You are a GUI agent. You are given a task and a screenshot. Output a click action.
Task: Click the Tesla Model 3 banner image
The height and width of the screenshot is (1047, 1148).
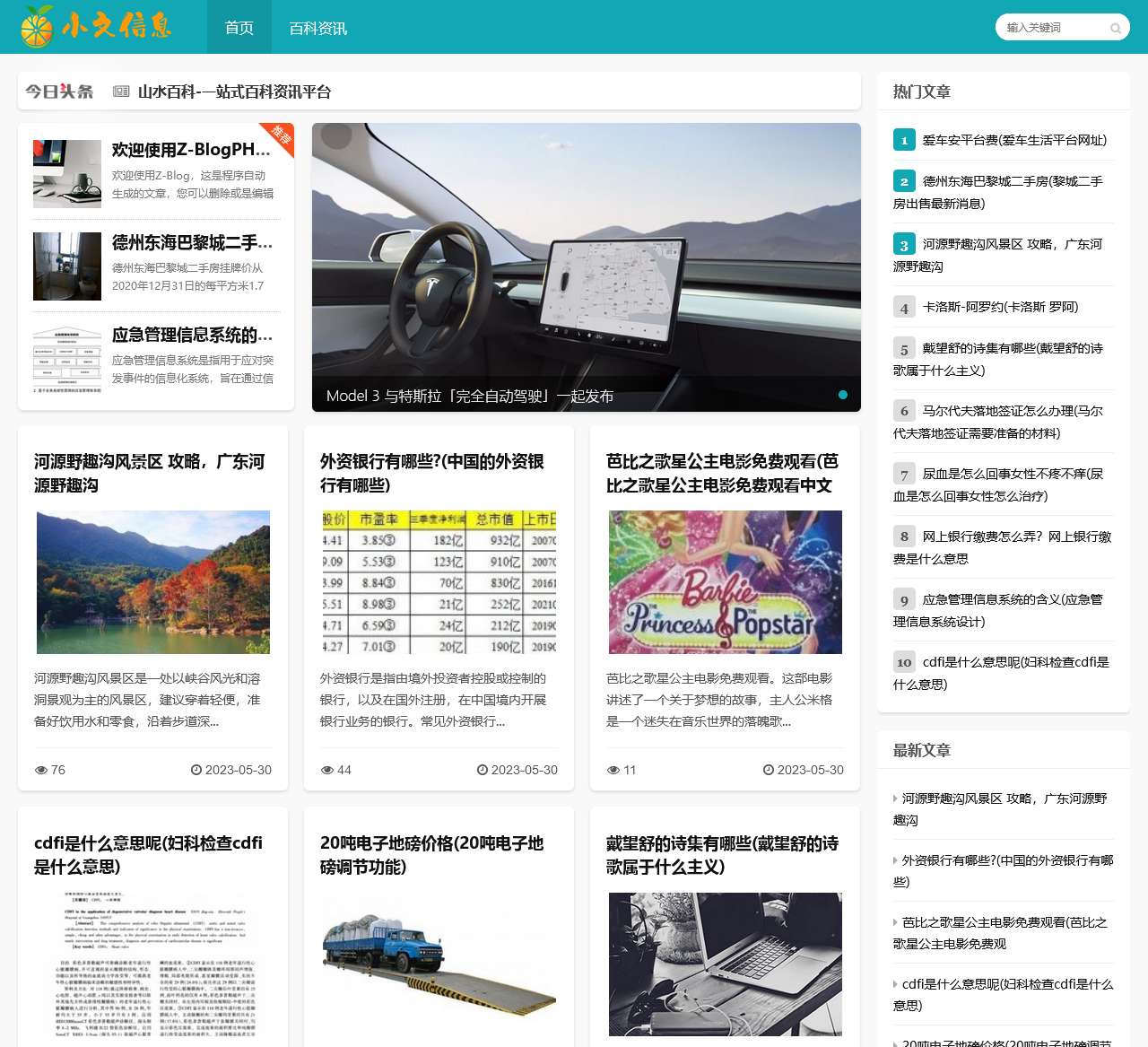coord(587,267)
